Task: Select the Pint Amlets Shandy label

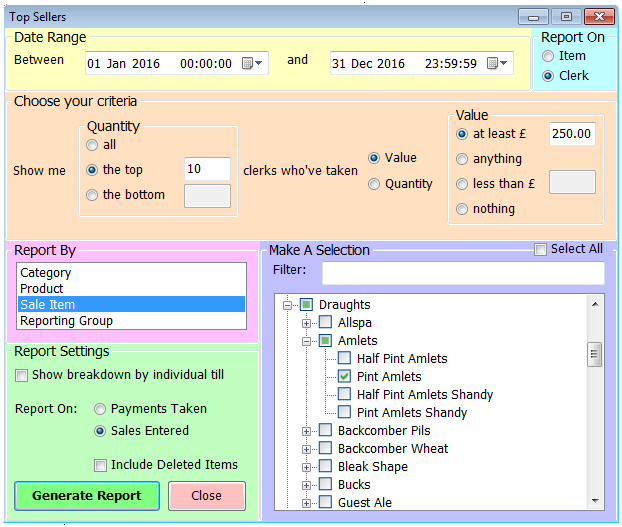Action: click(x=412, y=413)
